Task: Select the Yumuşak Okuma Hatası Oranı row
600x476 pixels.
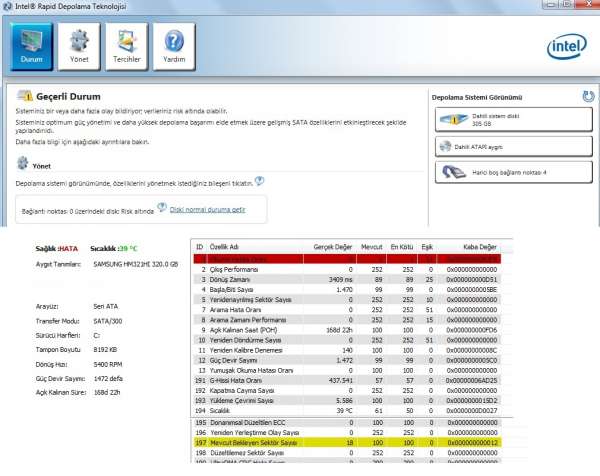Action: [x=347, y=370]
